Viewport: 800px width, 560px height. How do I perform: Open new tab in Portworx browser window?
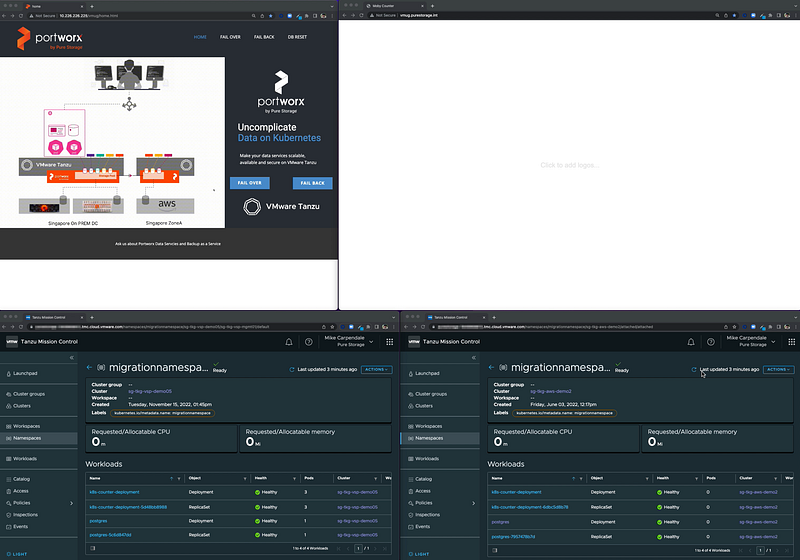click(92, 7)
